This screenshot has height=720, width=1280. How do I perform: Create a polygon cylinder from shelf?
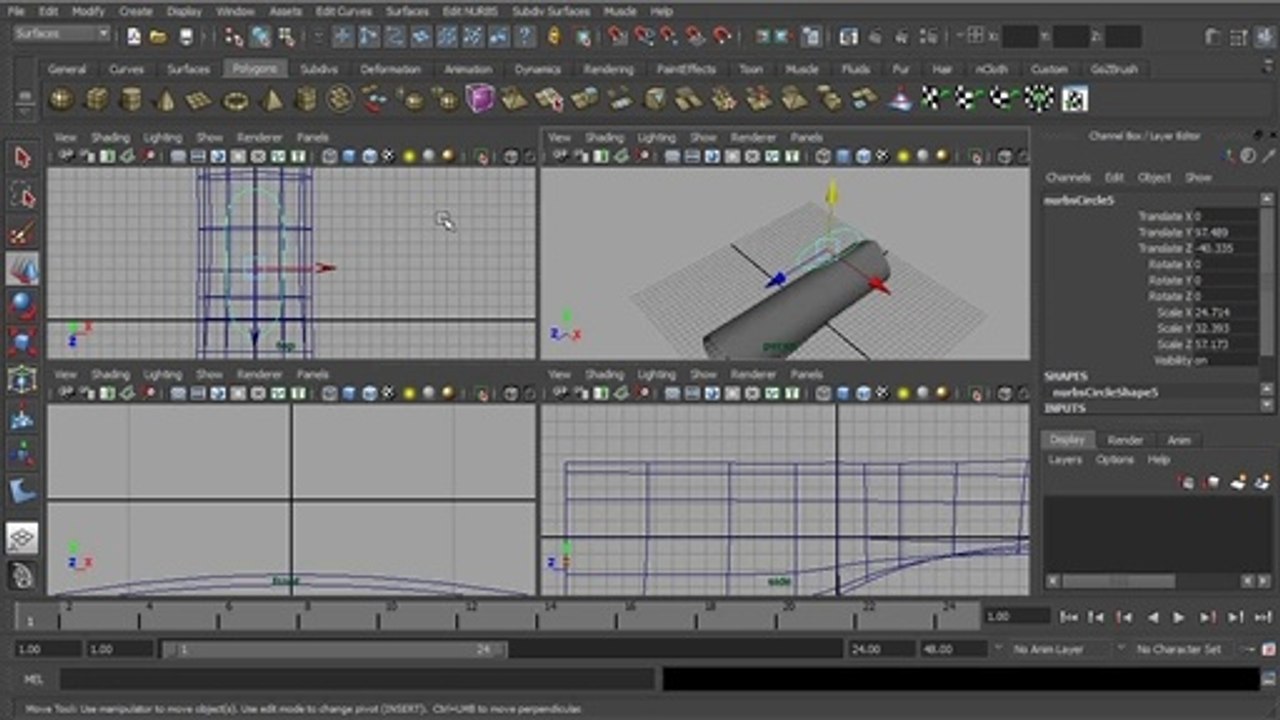(x=131, y=99)
